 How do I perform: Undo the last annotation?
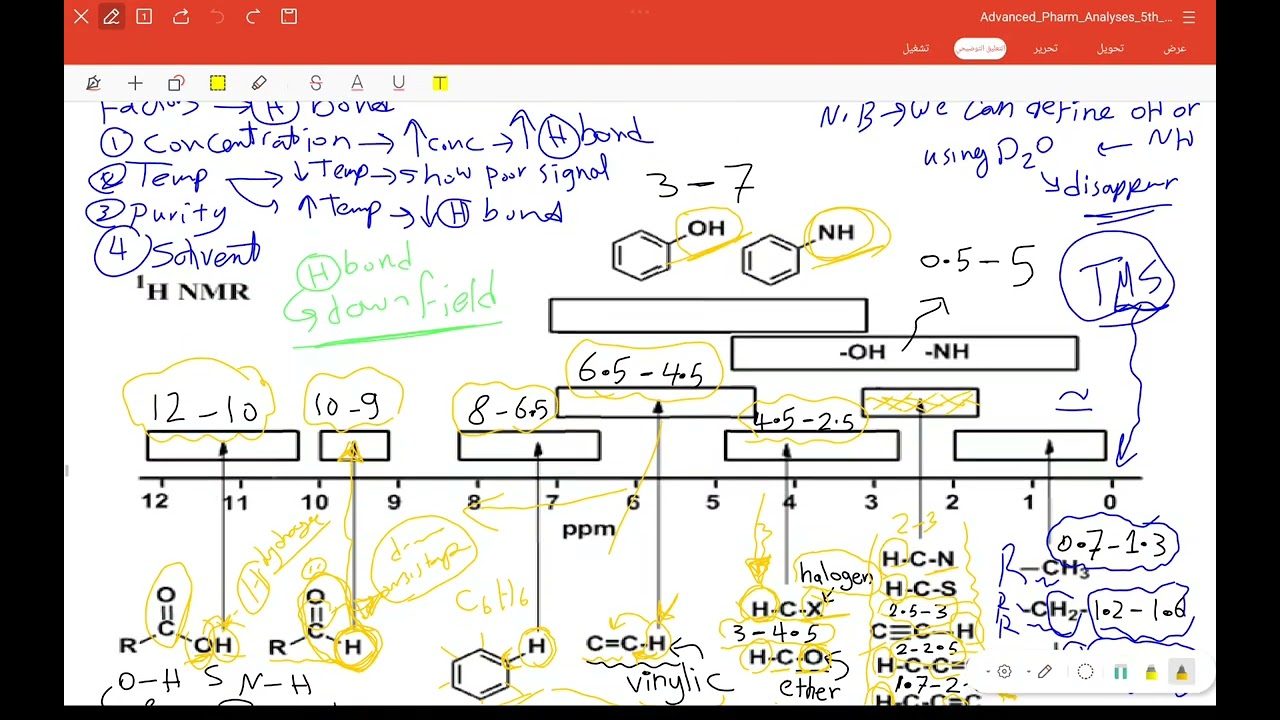point(217,17)
